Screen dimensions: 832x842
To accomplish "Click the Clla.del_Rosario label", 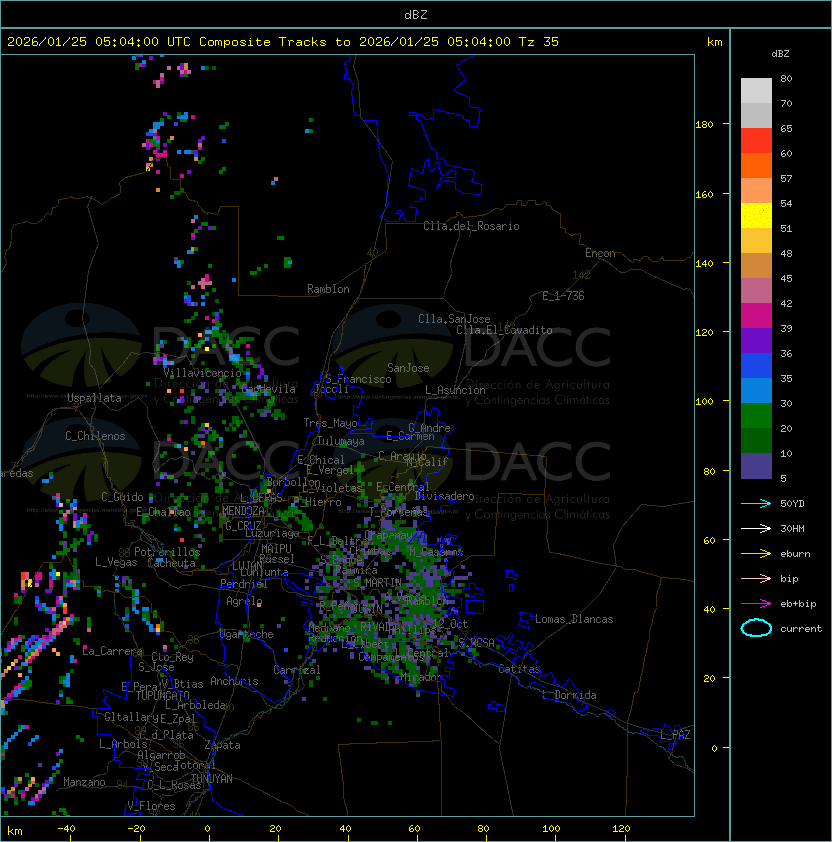I will (x=471, y=226).
